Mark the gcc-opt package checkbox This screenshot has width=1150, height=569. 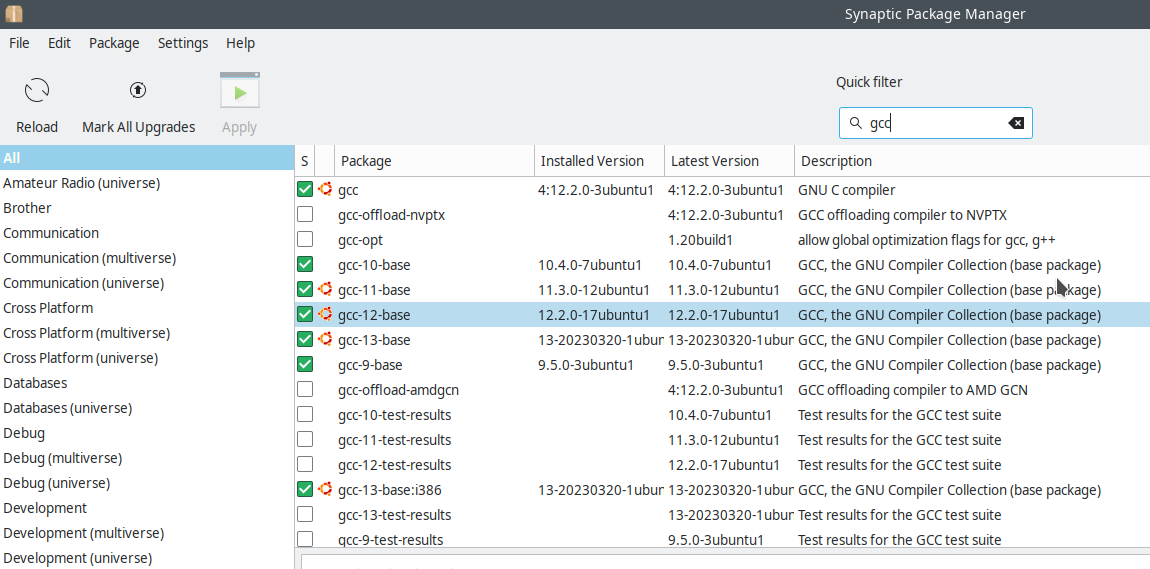305,239
